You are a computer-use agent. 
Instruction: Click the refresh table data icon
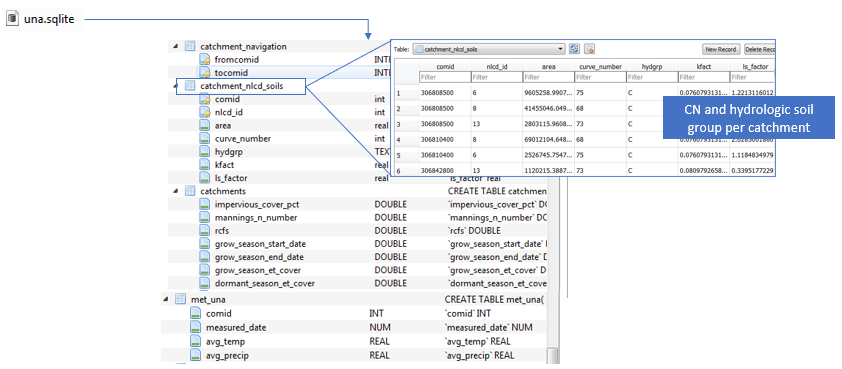click(574, 49)
